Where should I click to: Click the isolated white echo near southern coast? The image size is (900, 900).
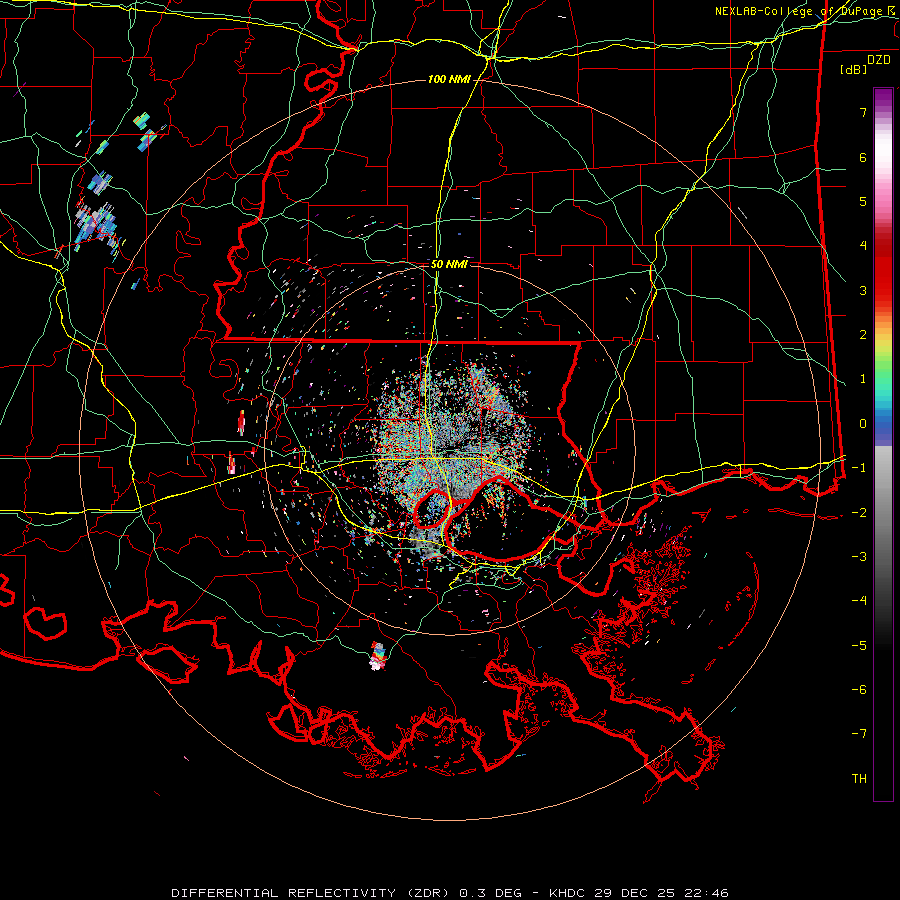tap(377, 656)
